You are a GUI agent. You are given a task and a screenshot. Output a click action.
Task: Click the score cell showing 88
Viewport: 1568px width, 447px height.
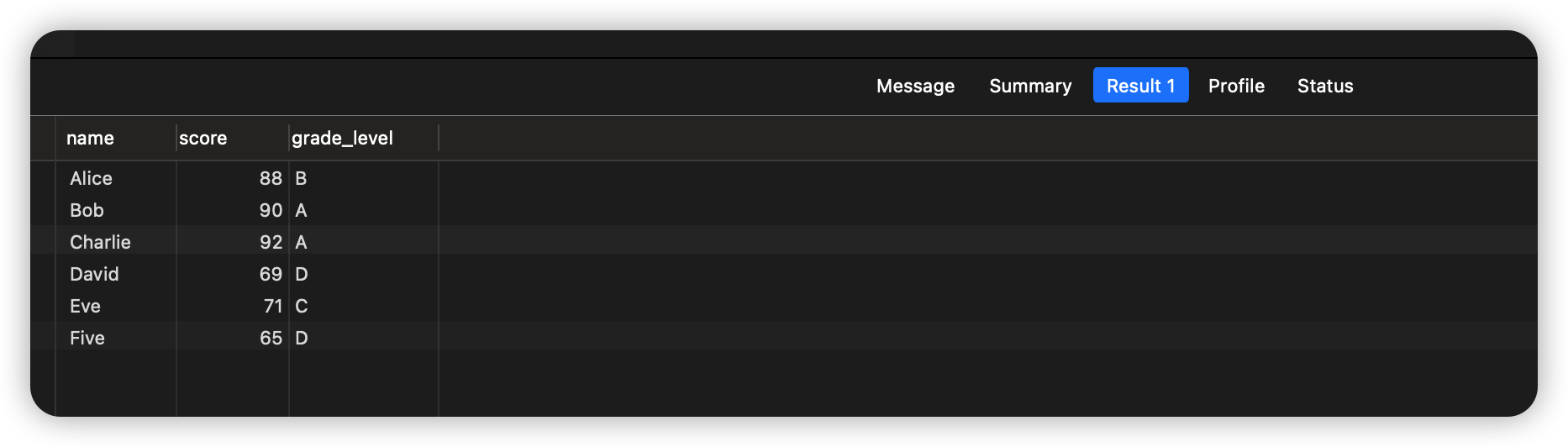tap(270, 178)
